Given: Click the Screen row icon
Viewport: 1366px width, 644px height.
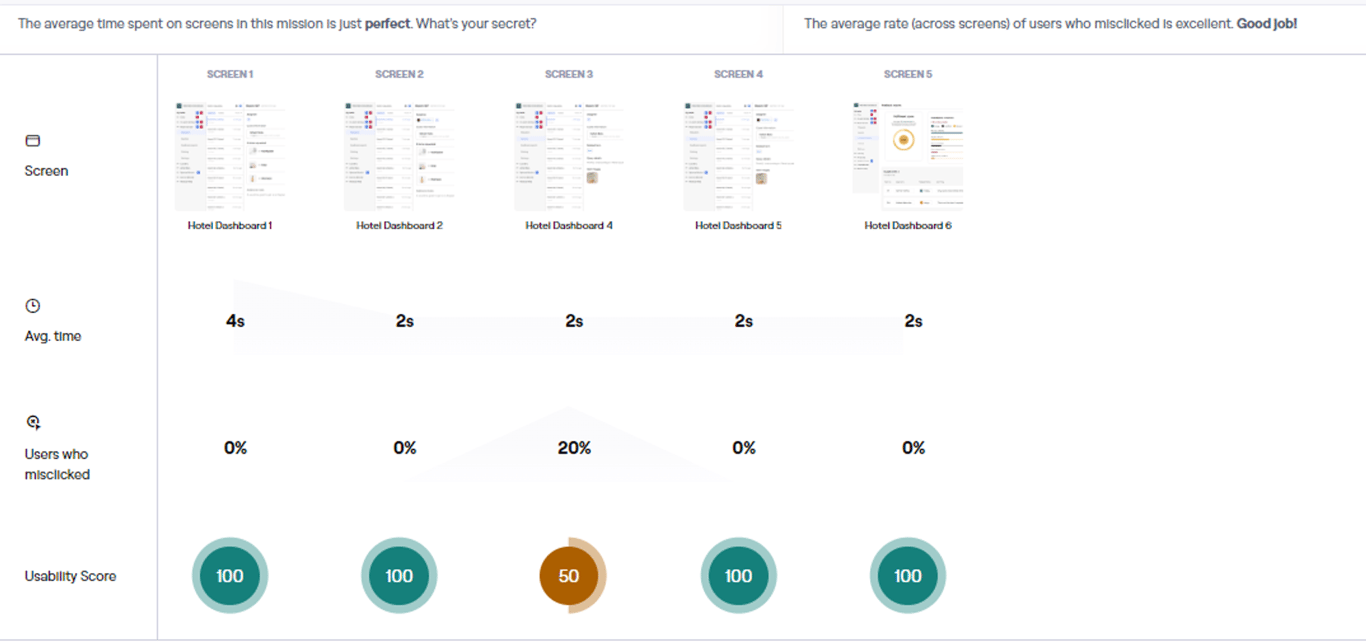Looking at the screenshot, I should pos(32,141).
